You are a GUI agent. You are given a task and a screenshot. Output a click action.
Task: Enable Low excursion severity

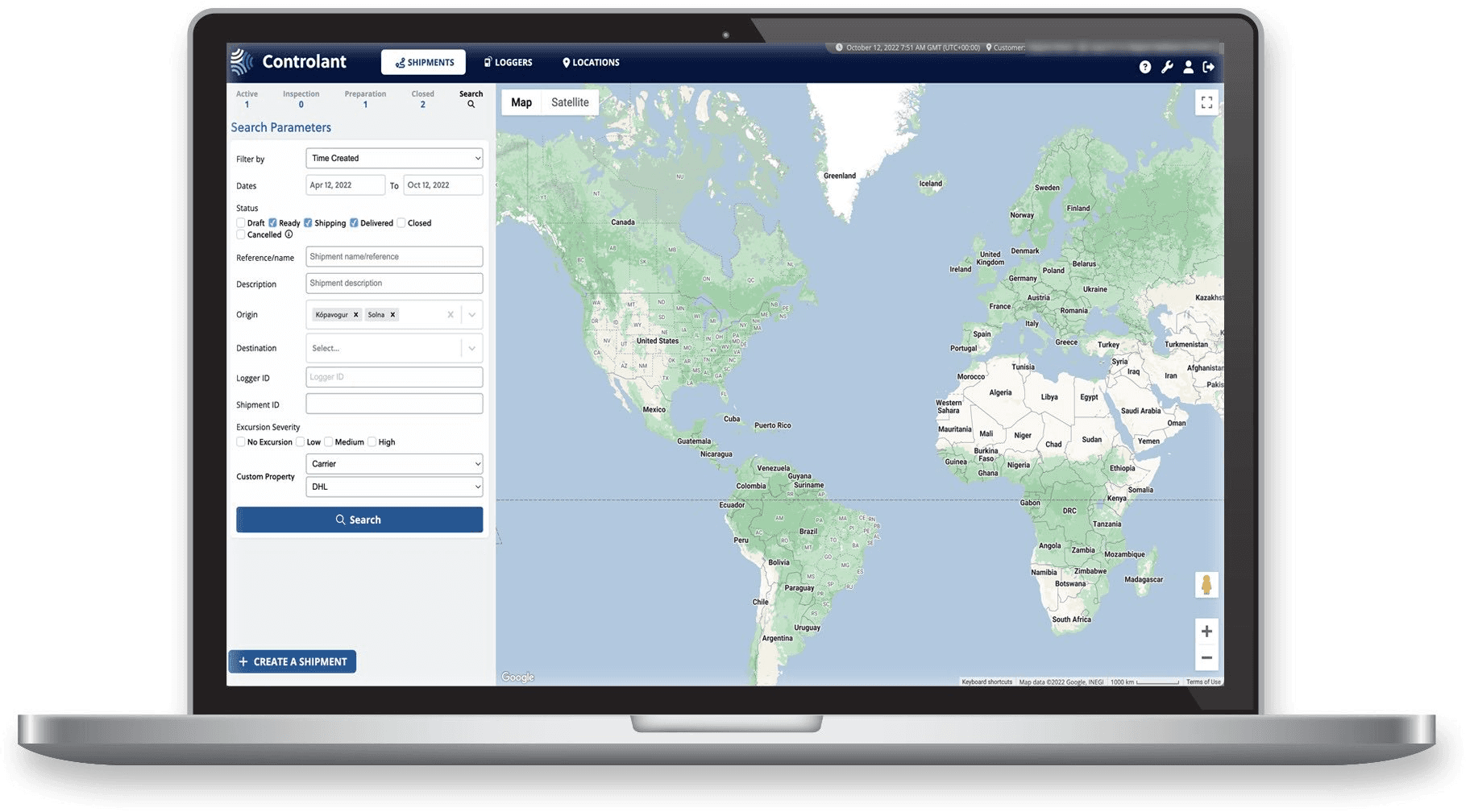pos(301,442)
